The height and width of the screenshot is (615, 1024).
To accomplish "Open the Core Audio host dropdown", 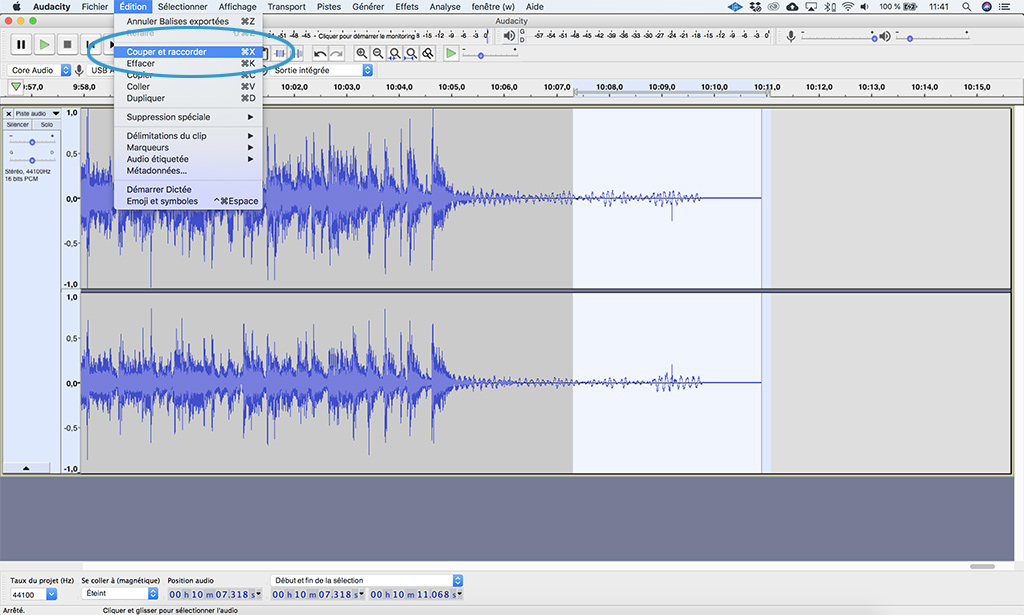I will pos(39,70).
